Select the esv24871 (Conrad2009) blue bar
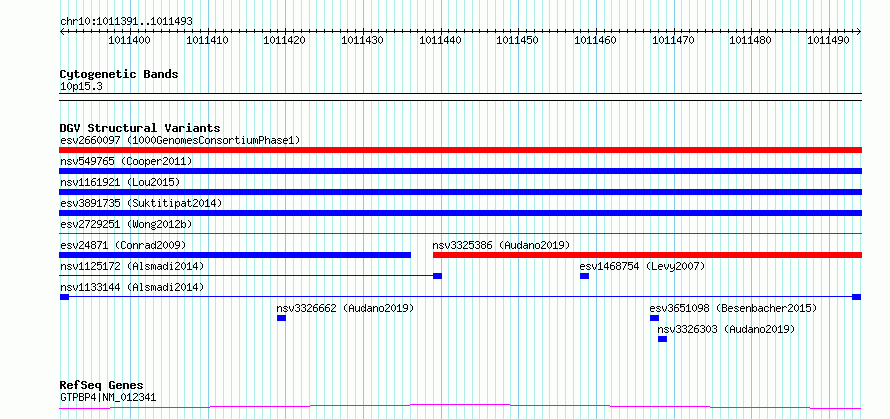 (x=235, y=255)
